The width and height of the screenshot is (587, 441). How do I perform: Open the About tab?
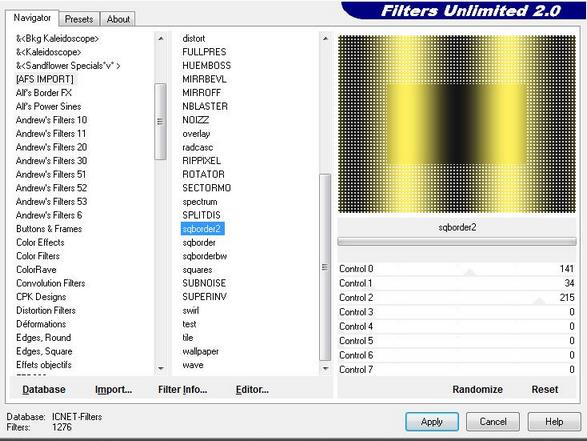coord(118,19)
